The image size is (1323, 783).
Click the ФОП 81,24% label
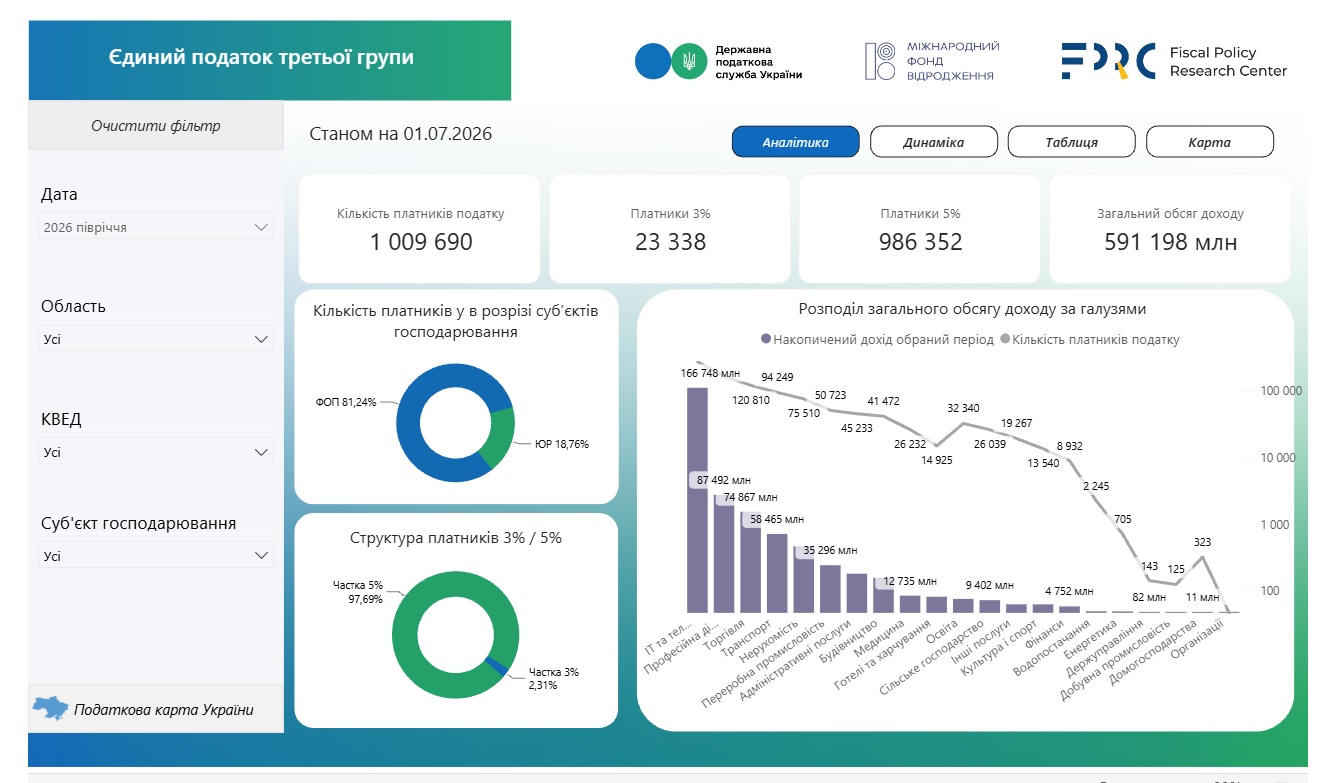(347, 402)
